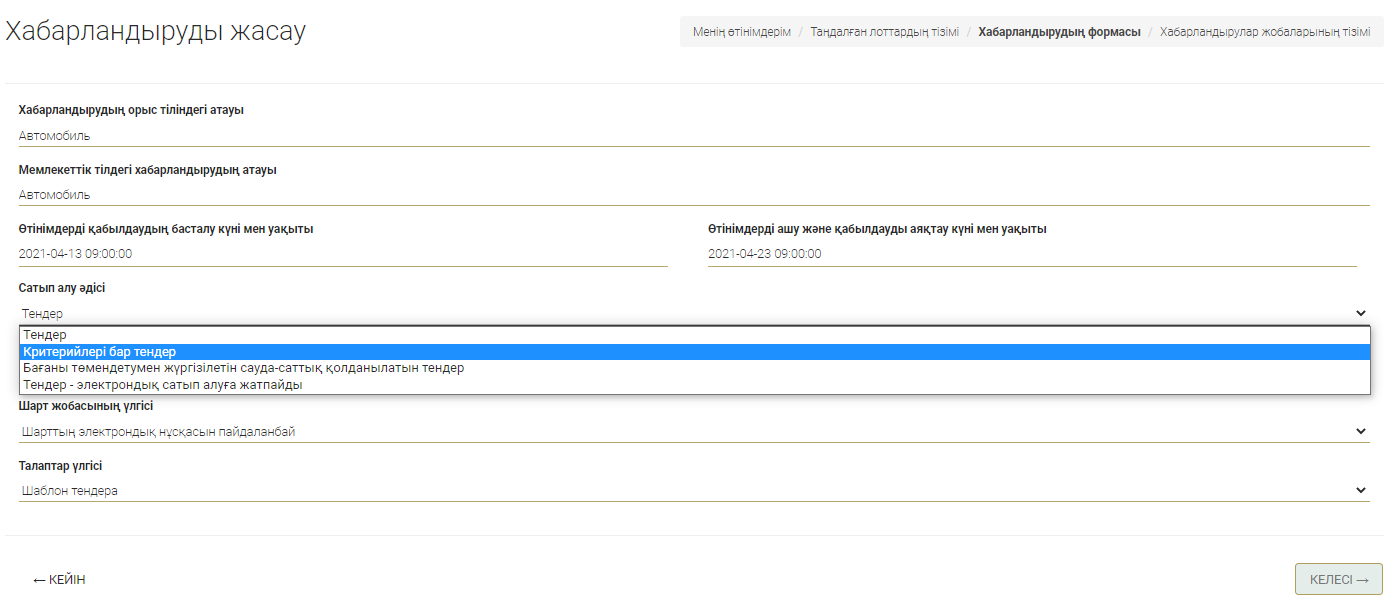This screenshot has height=606, width=1395.
Task: Open 'Таңдалған лоттардың тізімі' breadcrumb link
Action: point(884,32)
